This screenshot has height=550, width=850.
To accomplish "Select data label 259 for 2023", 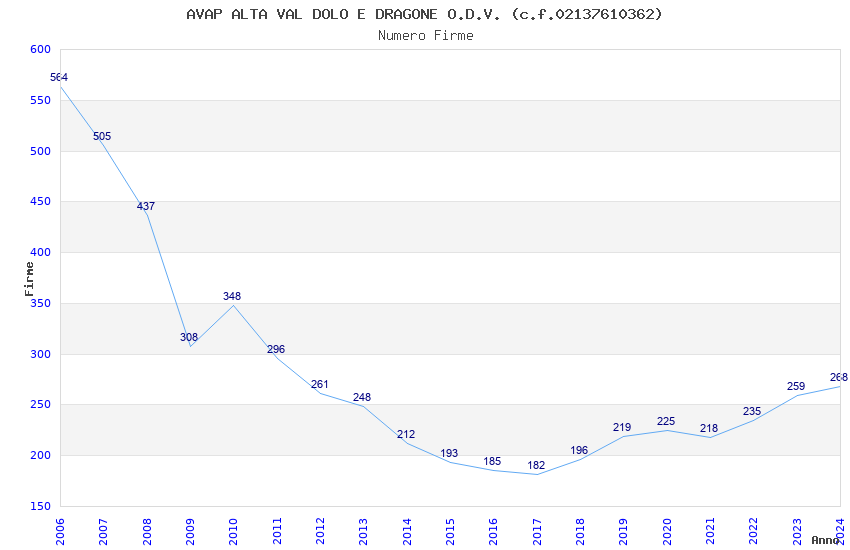I will (x=796, y=387).
